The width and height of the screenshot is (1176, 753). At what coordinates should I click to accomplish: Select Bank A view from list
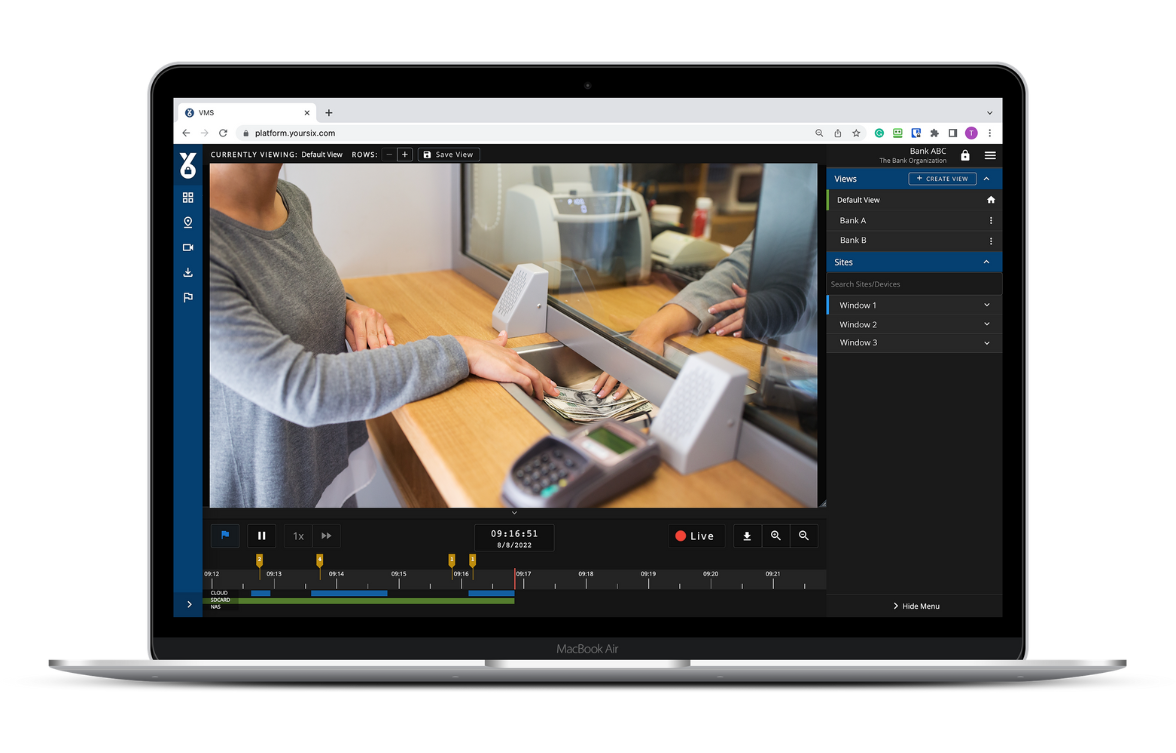pos(853,220)
